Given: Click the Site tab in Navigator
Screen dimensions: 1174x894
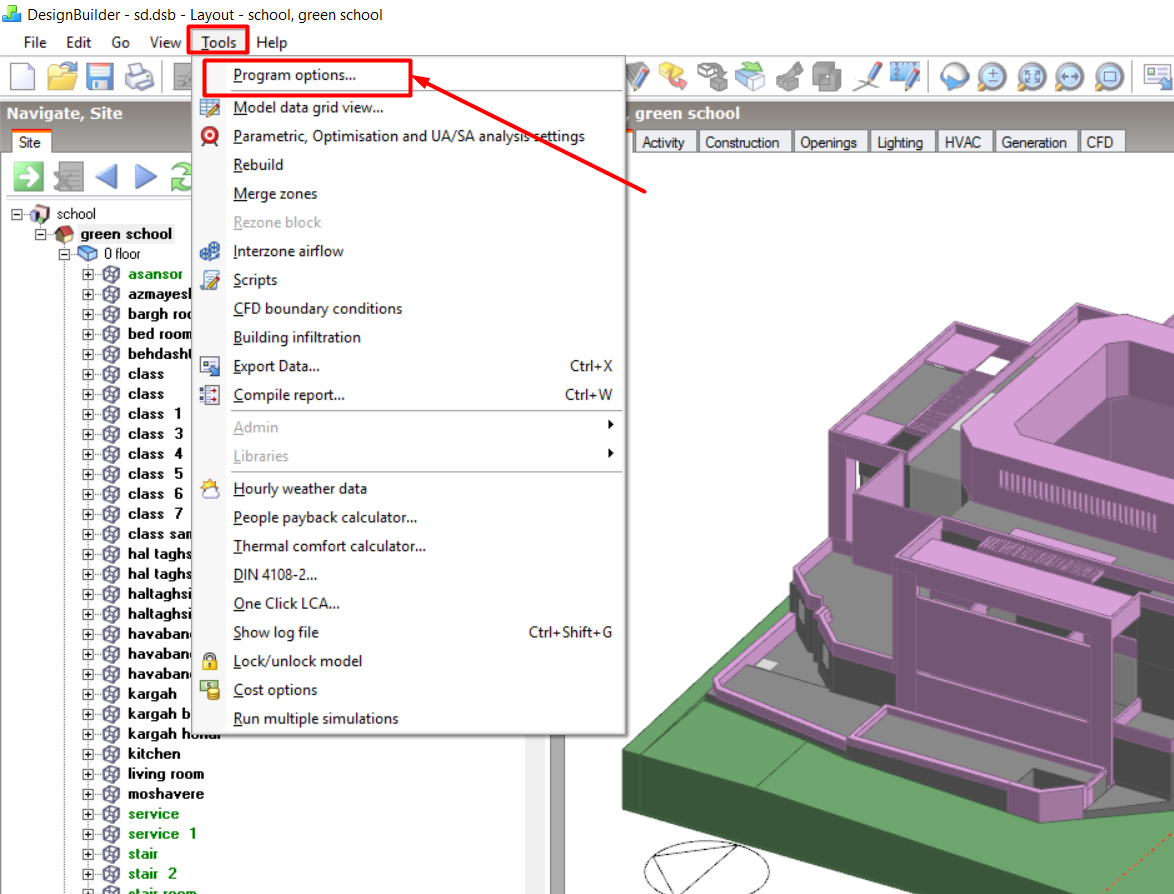Looking at the screenshot, I should (x=30, y=142).
